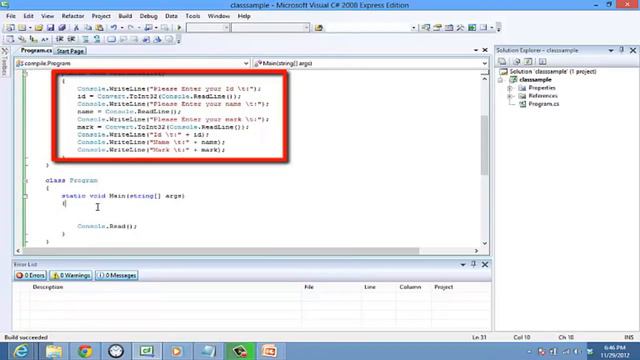The image size is (640, 360).
Task: Click Comment Selected Lines icon
Action: point(85,39)
